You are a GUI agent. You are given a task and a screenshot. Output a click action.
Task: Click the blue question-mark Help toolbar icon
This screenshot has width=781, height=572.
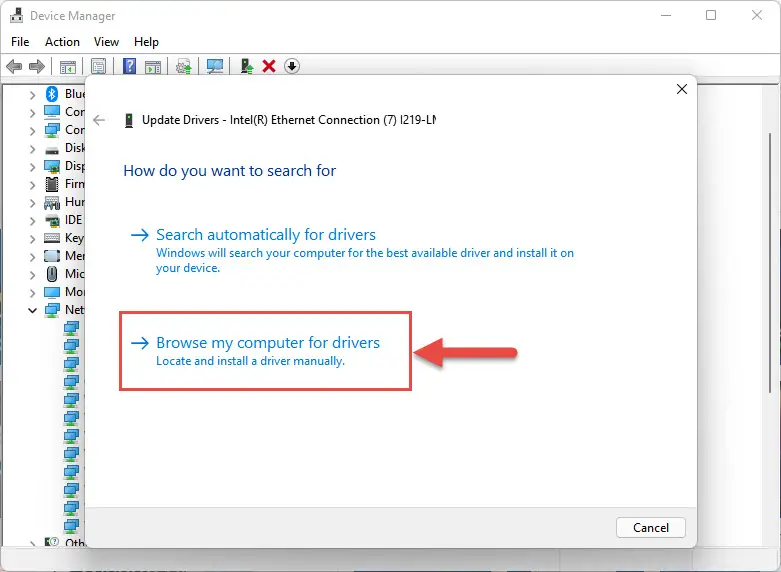[130, 66]
